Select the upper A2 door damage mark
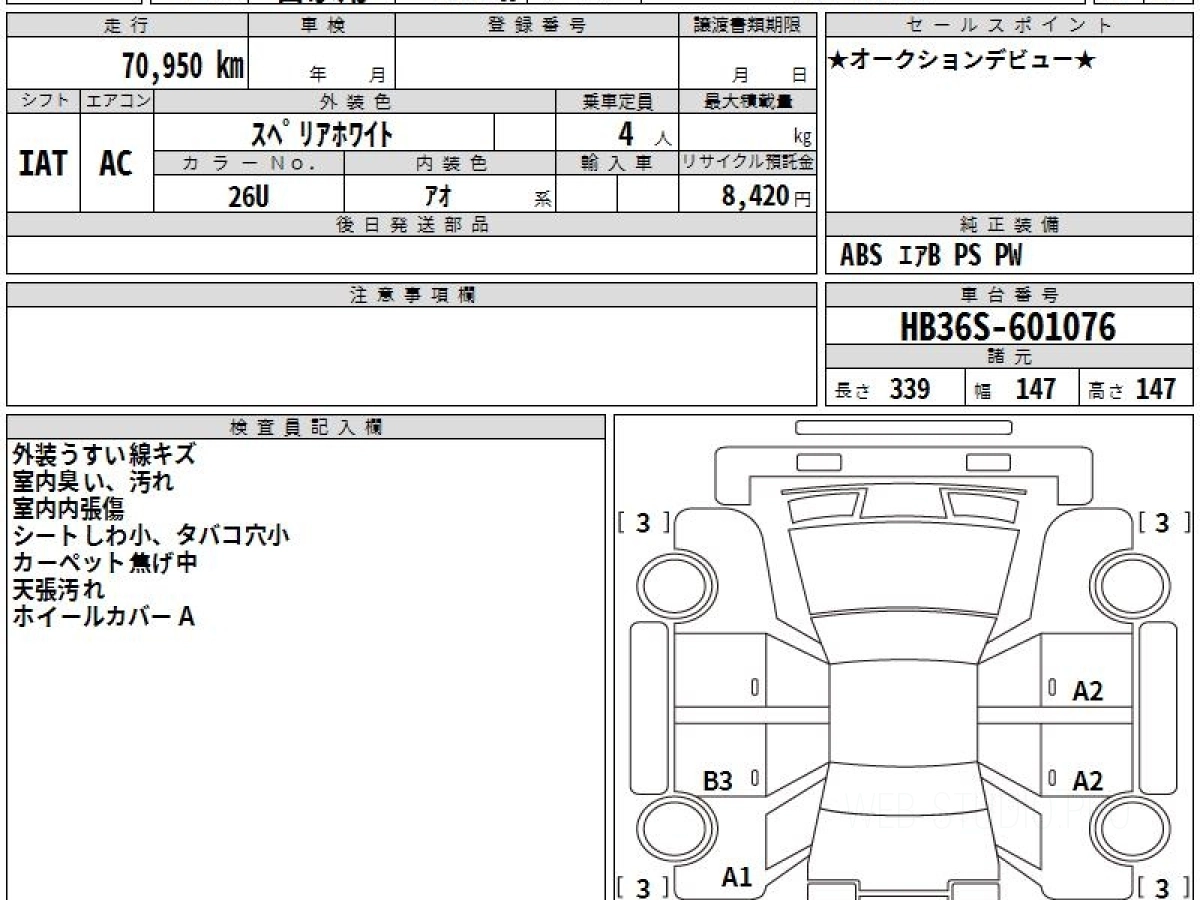Viewport: 1200px width, 900px height. tap(1087, 691)
